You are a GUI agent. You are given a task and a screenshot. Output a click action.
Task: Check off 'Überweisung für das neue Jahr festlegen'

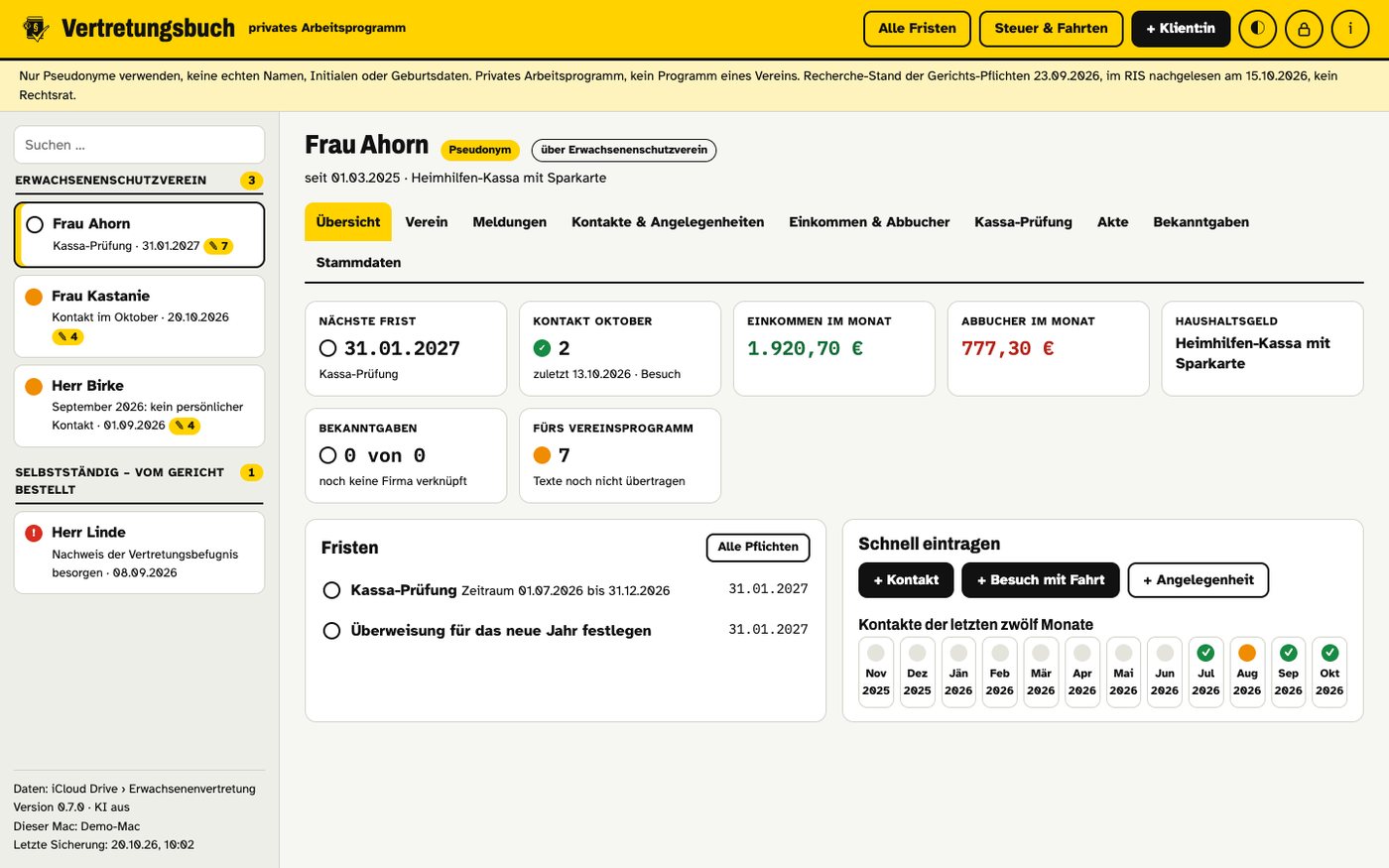(x=332, y=631)
